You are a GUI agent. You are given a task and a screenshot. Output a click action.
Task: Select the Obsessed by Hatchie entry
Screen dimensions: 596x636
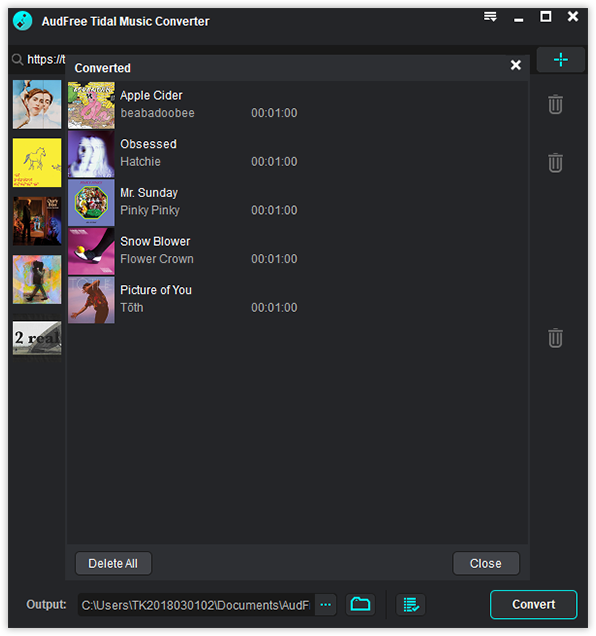coord(297,154)
